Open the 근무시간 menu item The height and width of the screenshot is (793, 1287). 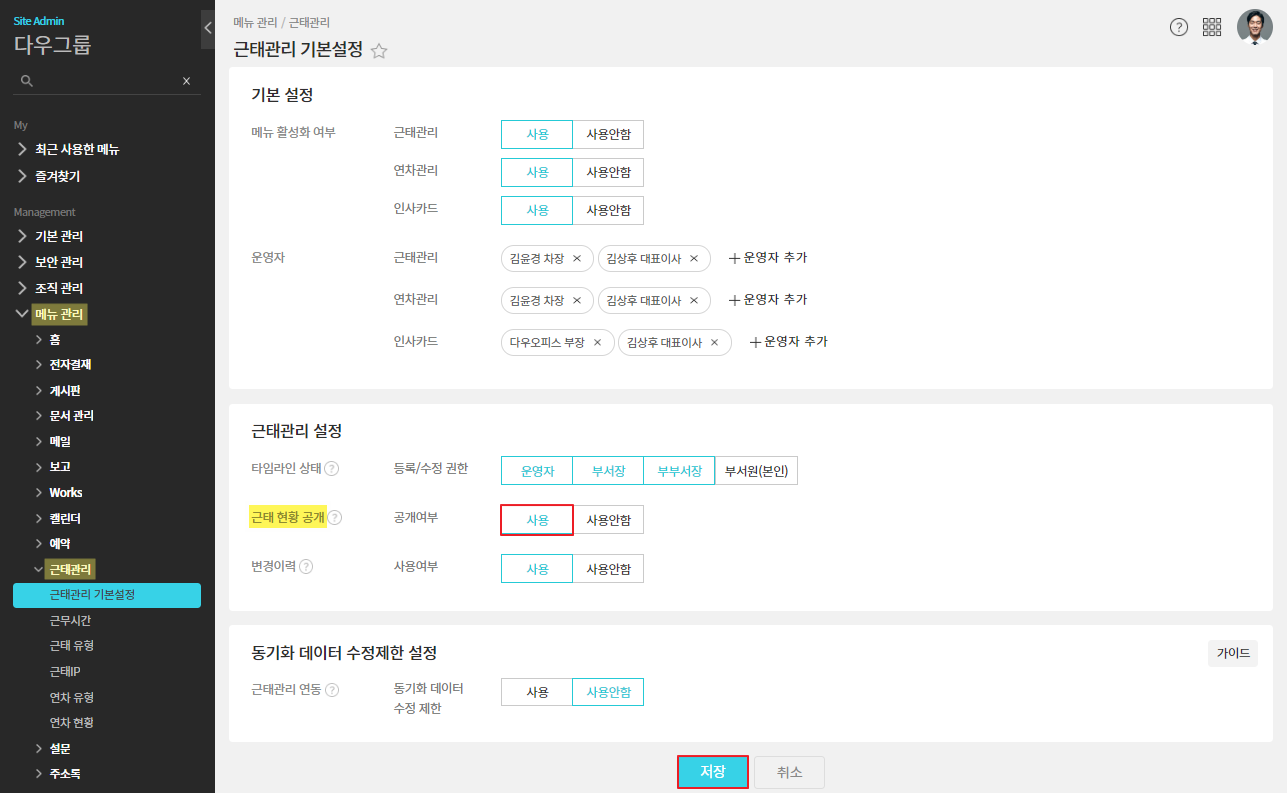click(70, 621)
